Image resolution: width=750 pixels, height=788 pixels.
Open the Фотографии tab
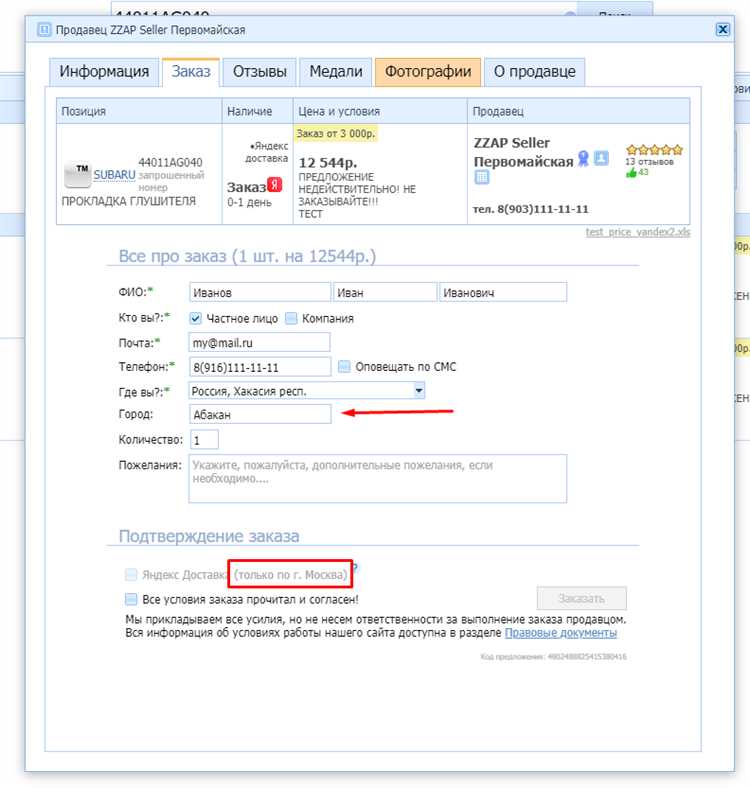(428, 72)
